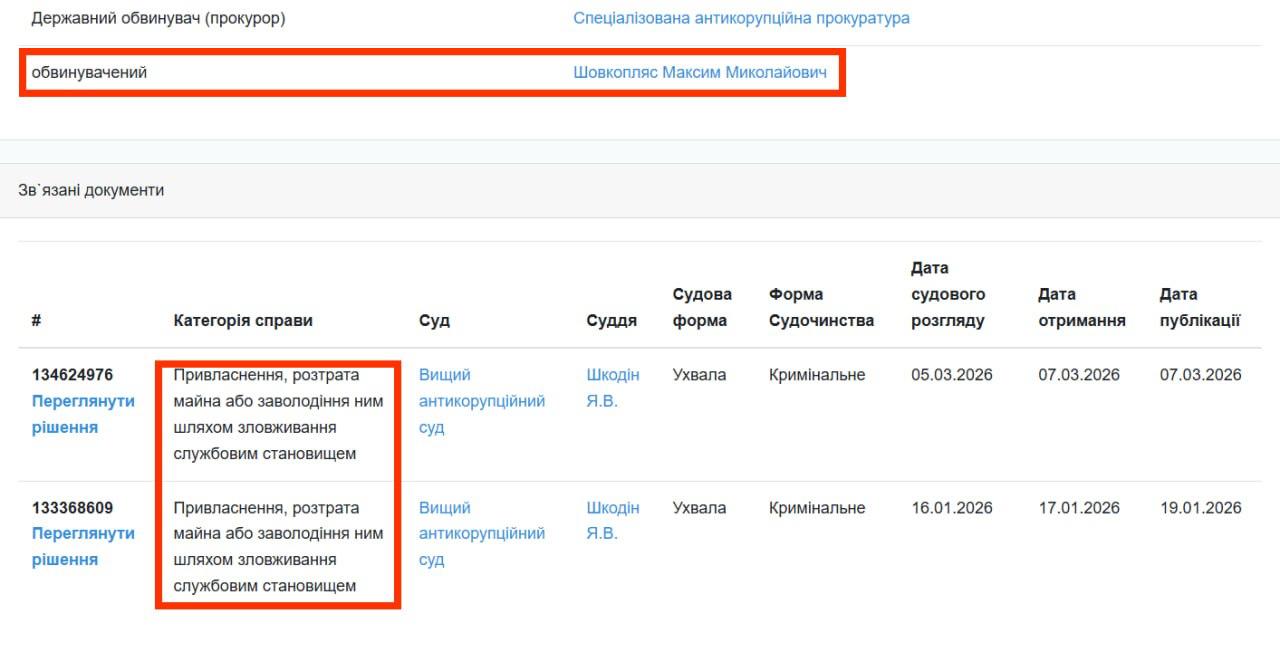Open Переглянути рішення for document 134624976
The height and width of the screenshot is (652, 1280).
pos(83,414)
